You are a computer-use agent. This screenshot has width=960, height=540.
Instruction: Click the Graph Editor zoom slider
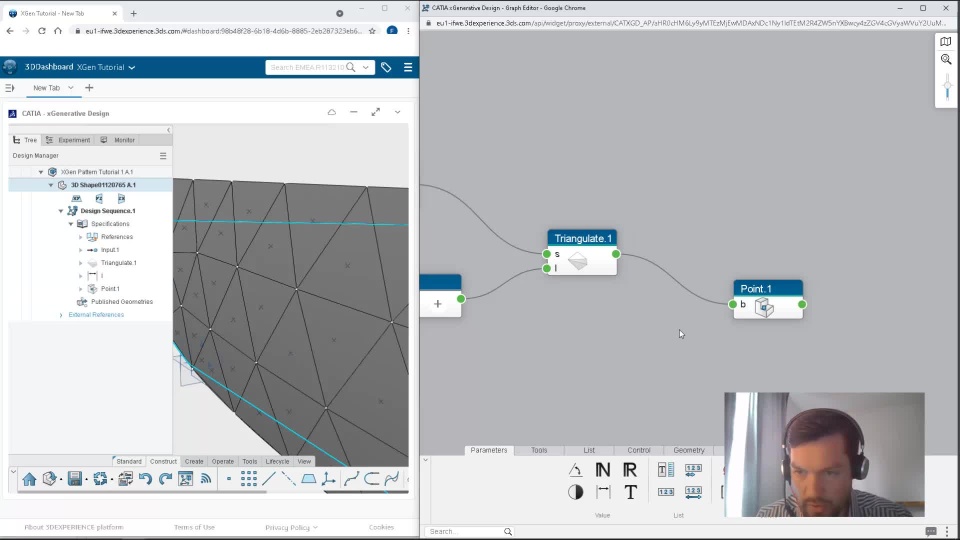947,88
